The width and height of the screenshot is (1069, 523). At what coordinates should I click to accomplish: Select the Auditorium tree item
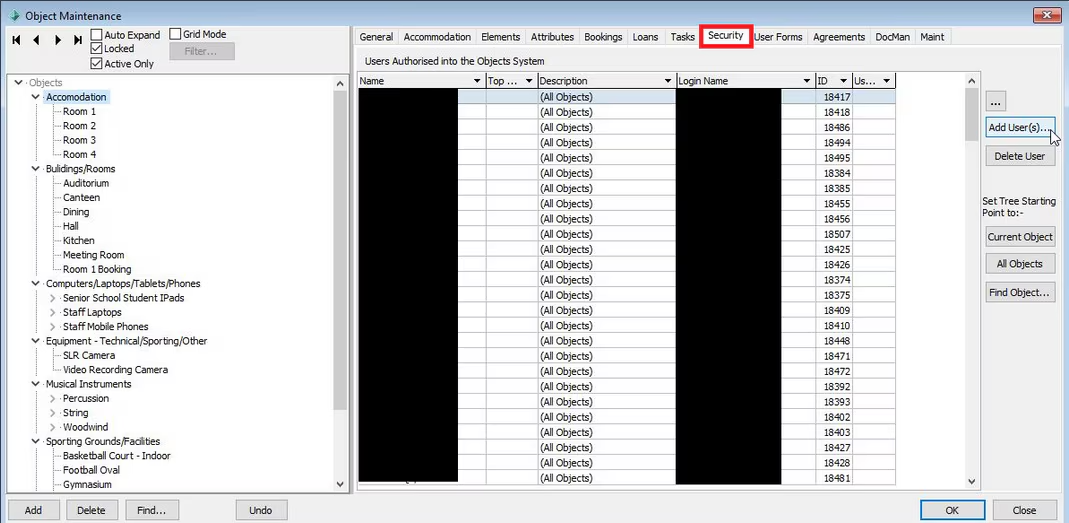86,183
